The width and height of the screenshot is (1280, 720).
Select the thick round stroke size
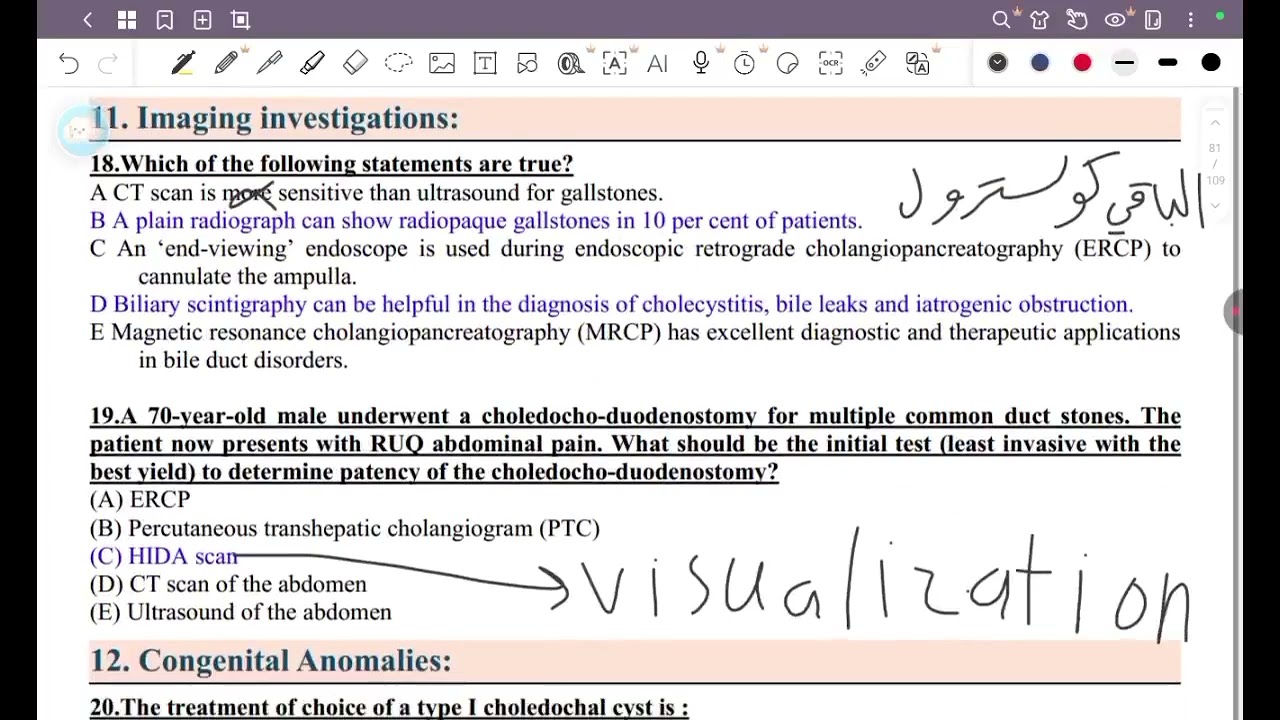1211,63
